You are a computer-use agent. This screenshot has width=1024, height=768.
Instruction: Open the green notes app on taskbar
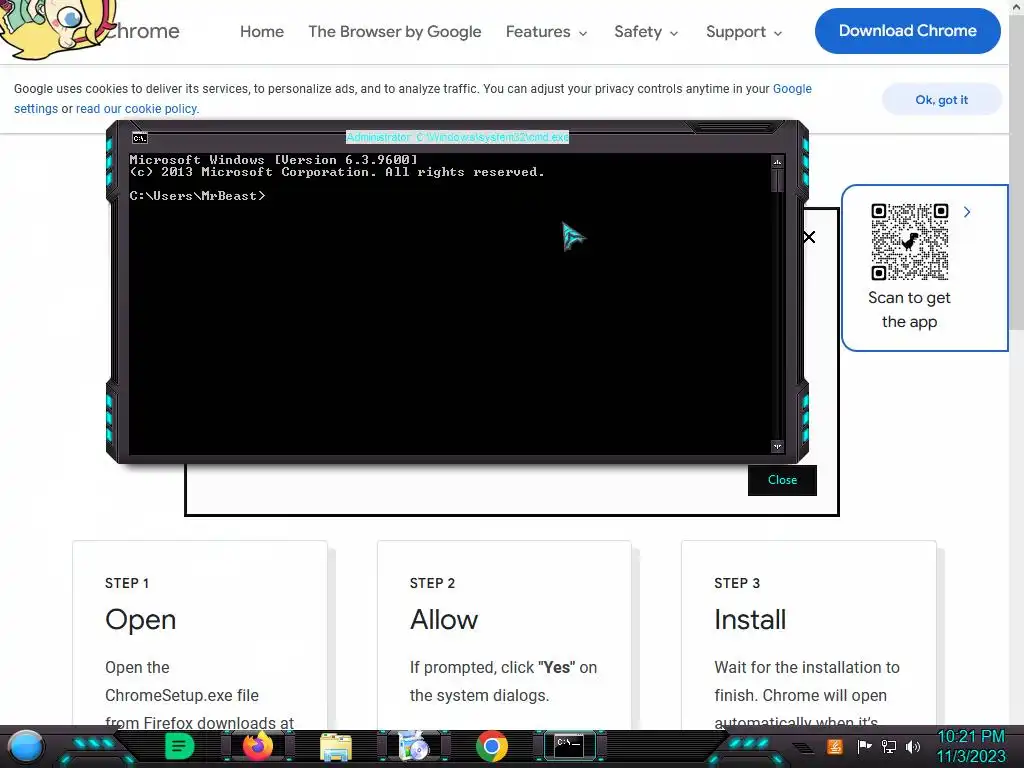179,746
